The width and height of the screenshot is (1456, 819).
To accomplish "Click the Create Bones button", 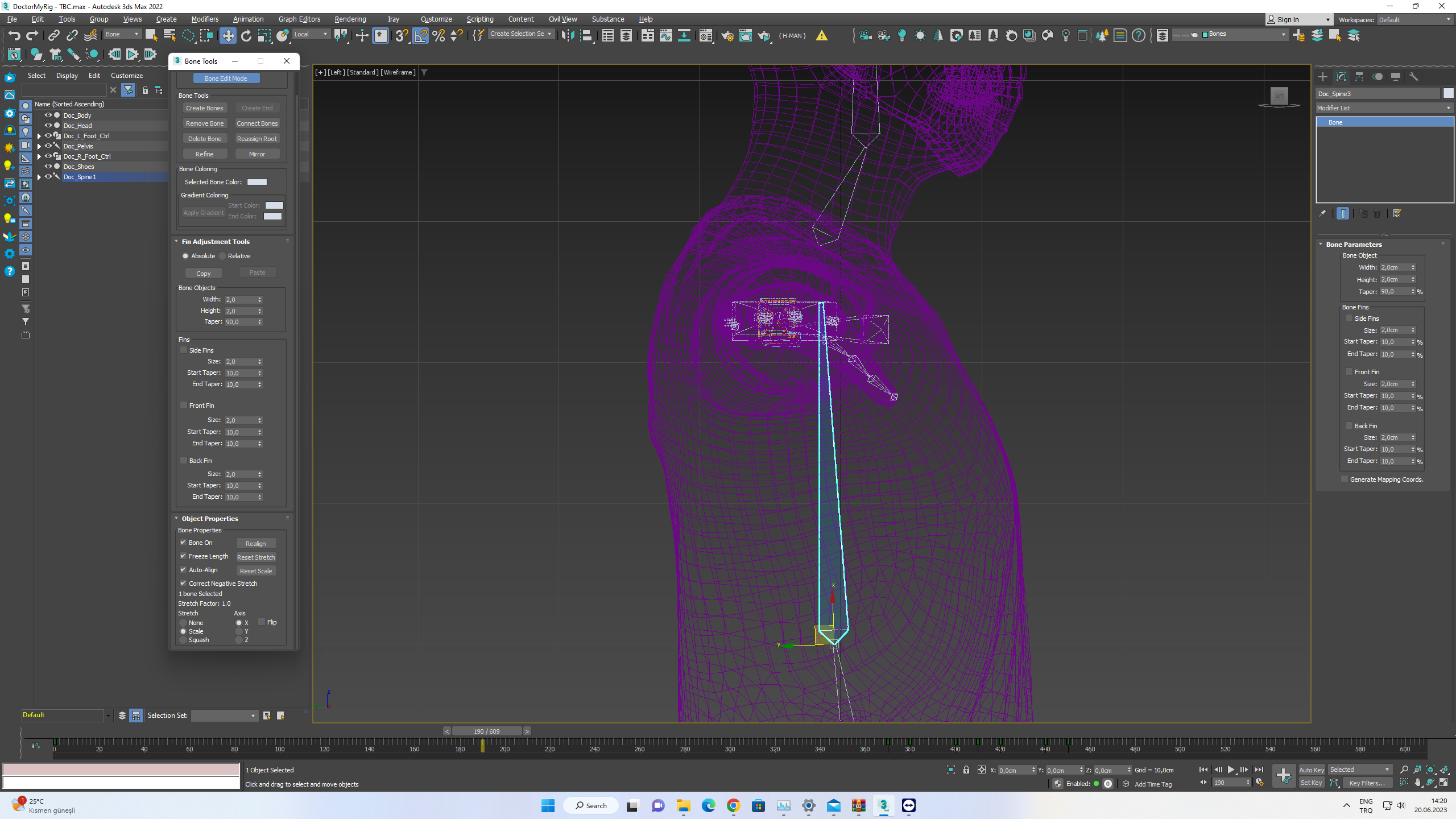I will coord(205,107).
